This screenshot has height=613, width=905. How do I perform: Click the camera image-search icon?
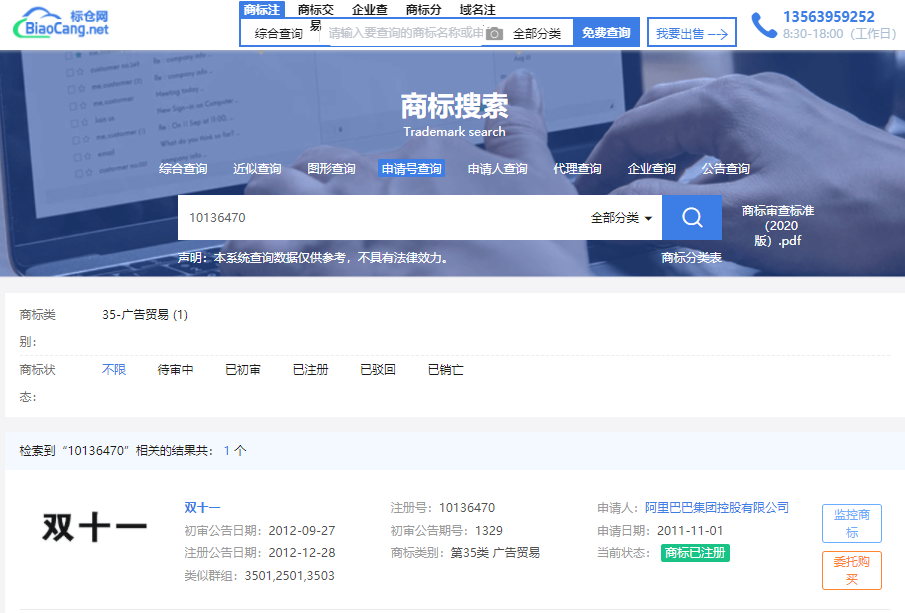coord(494,33)
